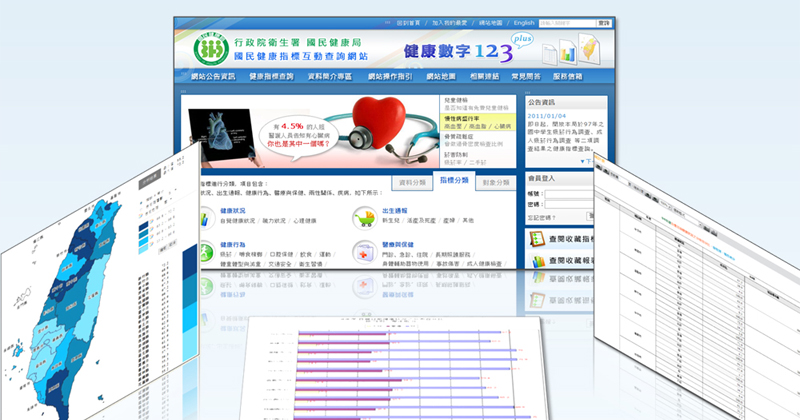Click the green running figure icon beside 健康行為
Image resolution: width=800 pixels, height=420 pixels.
pos(207,252)
